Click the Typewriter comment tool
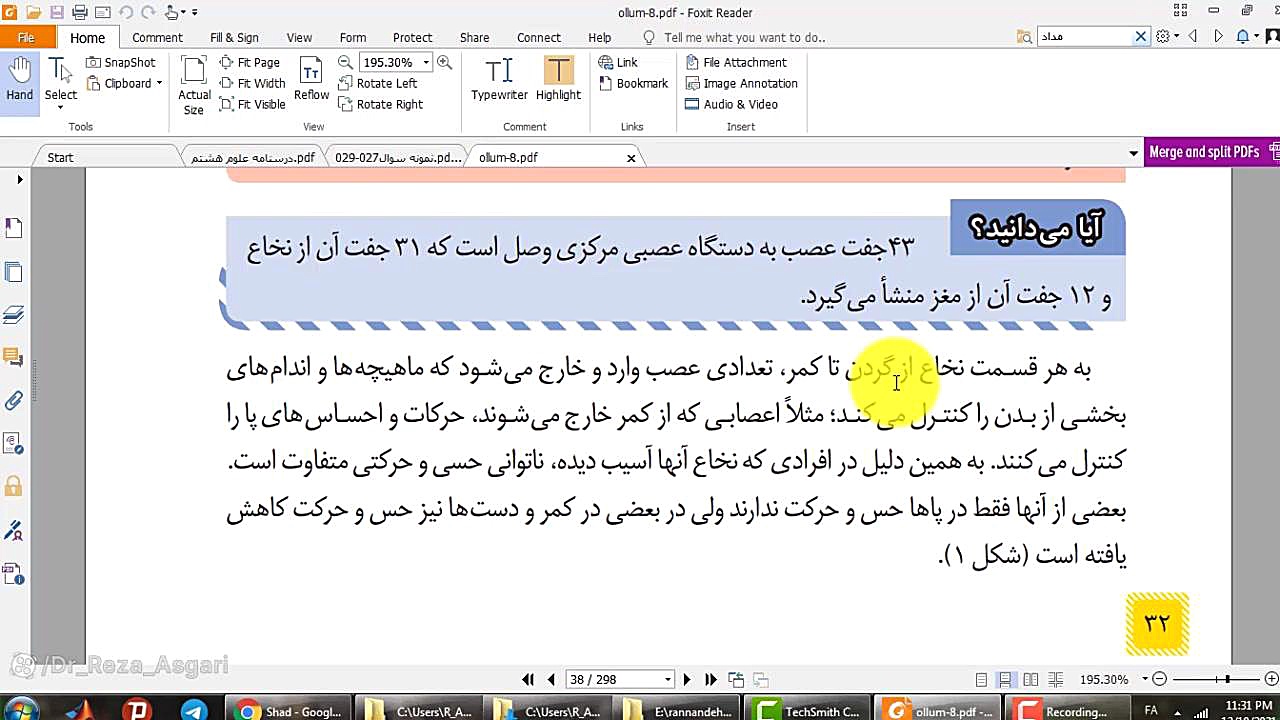Viewport: 1280px width, 720px height. coord(499,80)
